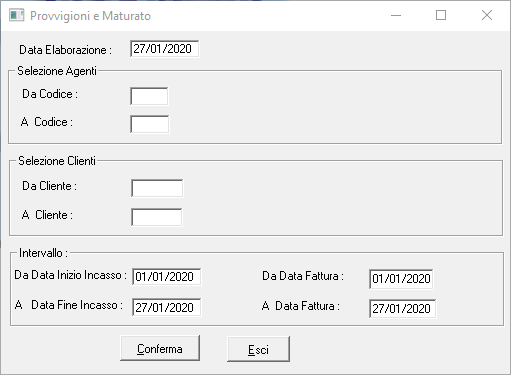
Task: Focus the Da Data Fattura date field
Action: tap(401, 279)
